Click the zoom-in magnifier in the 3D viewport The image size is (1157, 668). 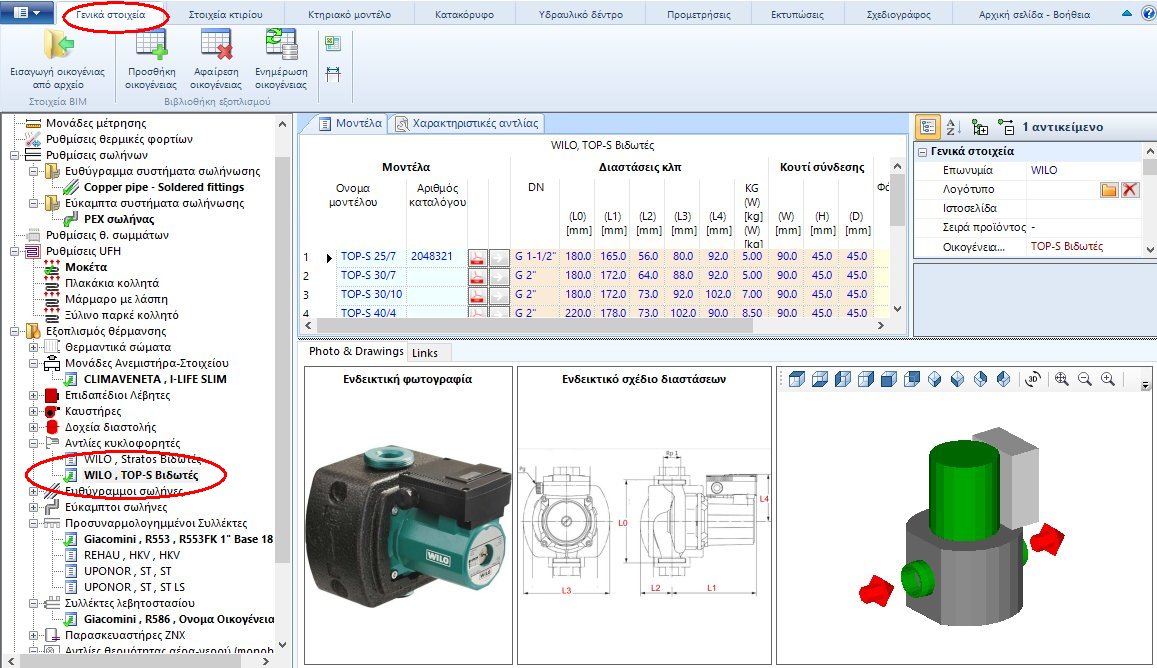1108,378
